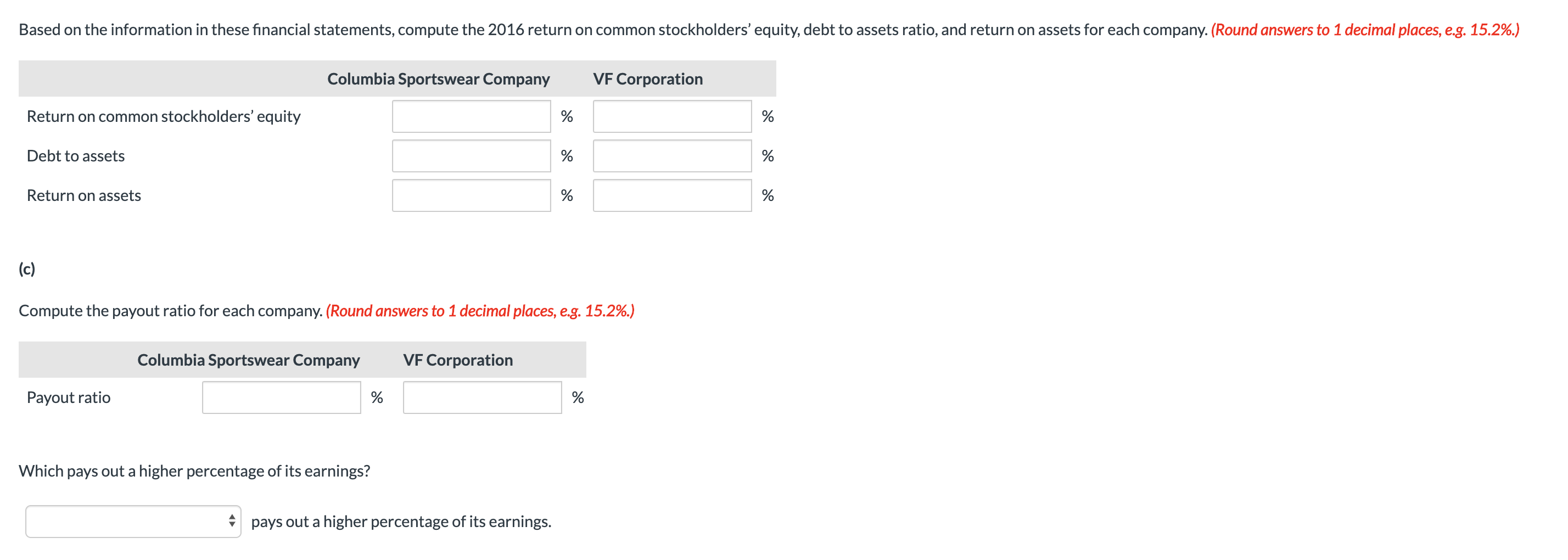
Task: Click Columbia's return on assets input field
Action: pos(472,195)
